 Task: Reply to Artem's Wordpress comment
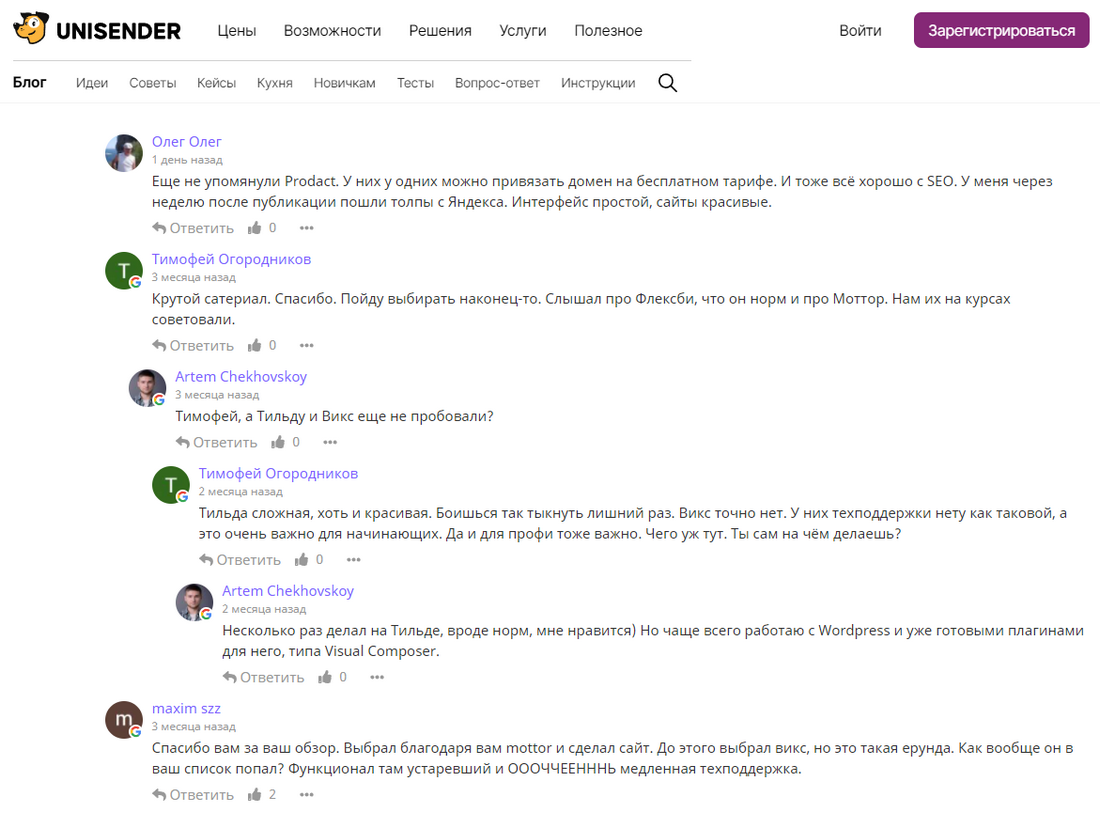pyautogui.click(x=263, y=677)
